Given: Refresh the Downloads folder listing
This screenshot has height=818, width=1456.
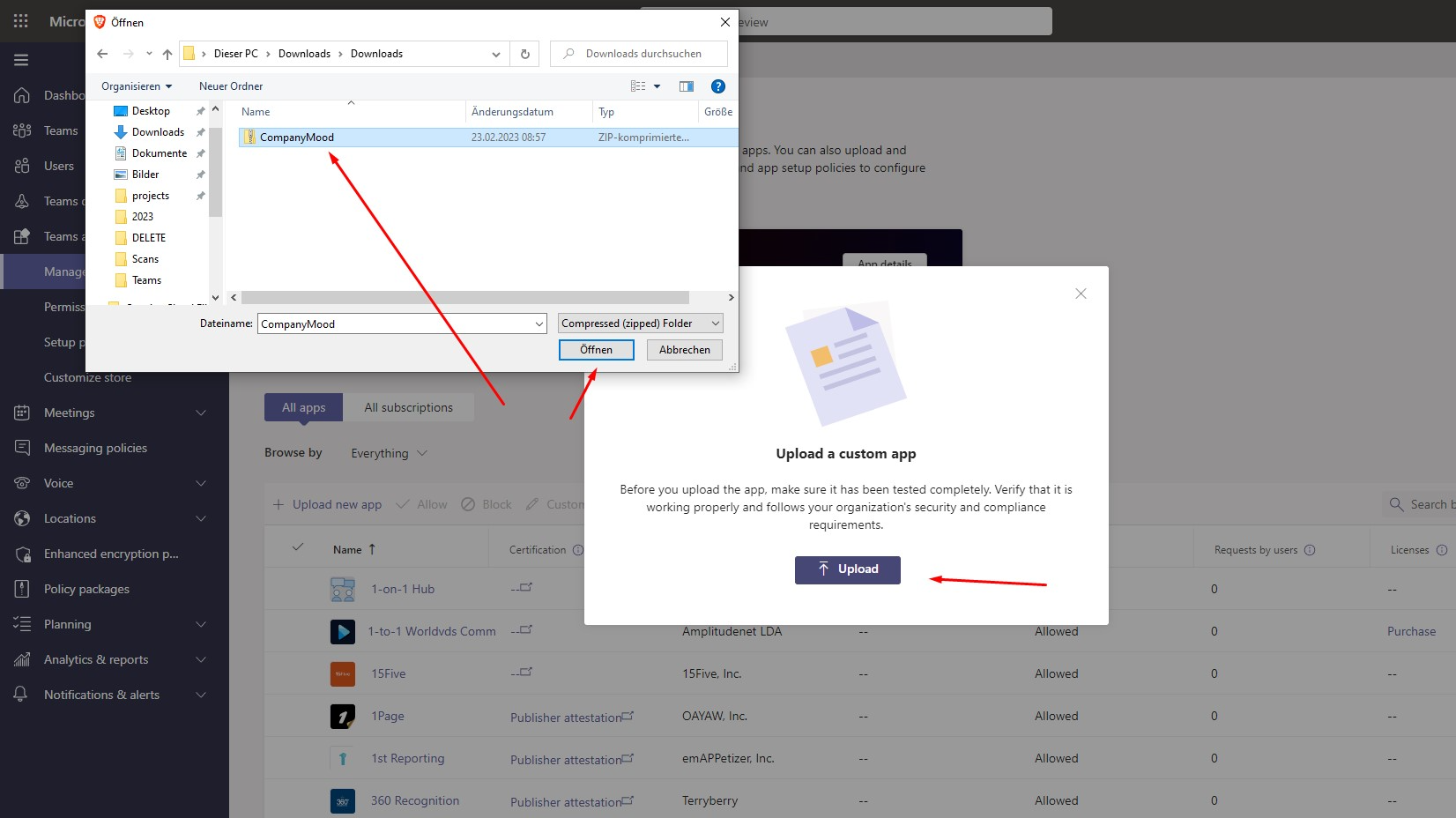Looking at the screenshot, I should 525,54.
